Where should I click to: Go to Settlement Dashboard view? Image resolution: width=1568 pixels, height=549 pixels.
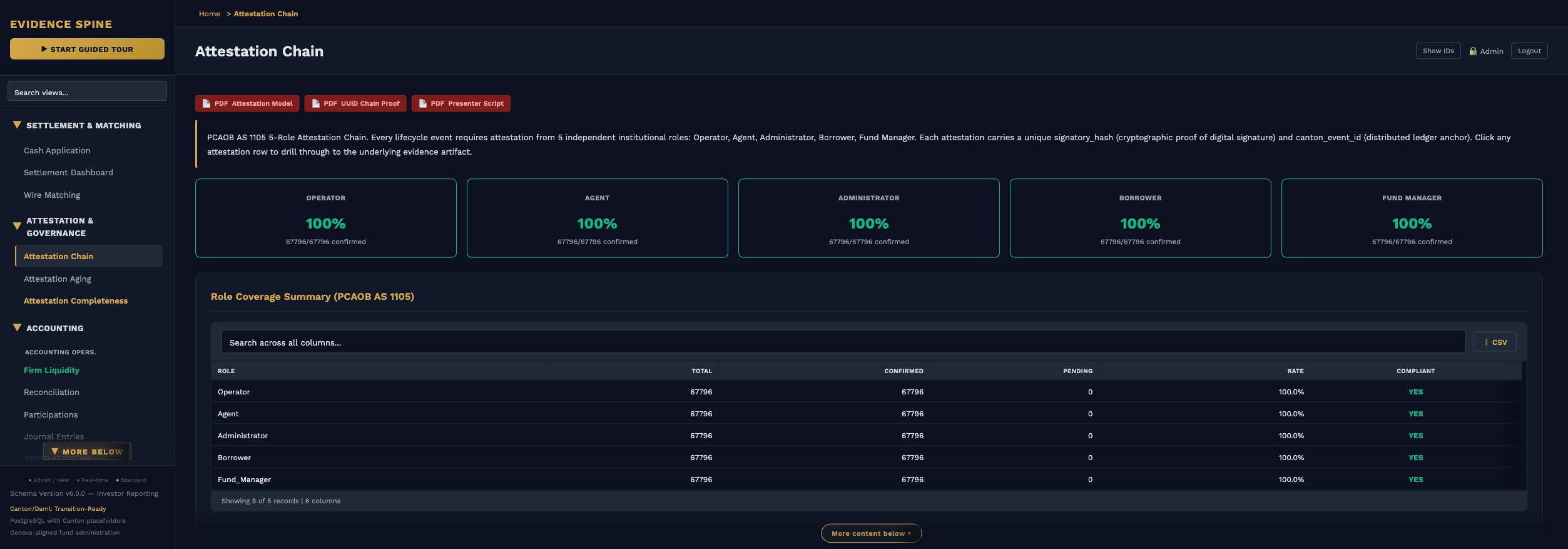tap(68, 172)
